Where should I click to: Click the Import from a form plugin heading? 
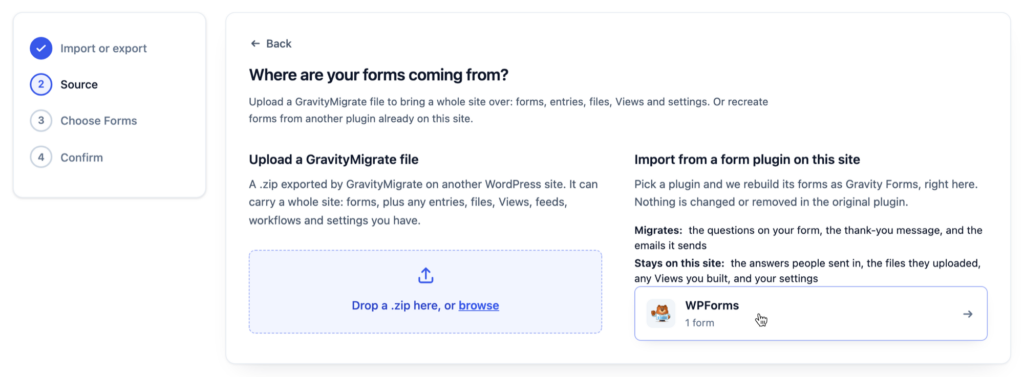tap(747, 159)
